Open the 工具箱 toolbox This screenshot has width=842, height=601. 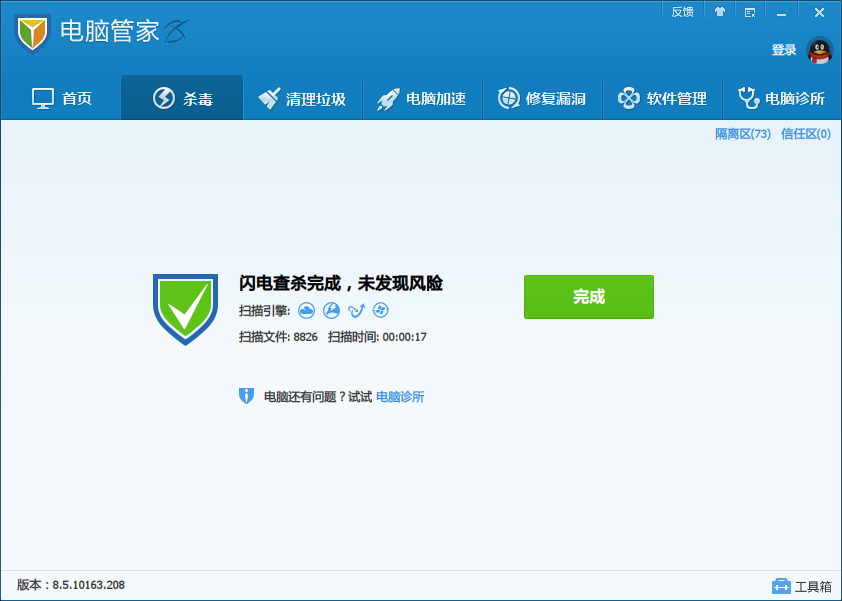tap(801, 586)
